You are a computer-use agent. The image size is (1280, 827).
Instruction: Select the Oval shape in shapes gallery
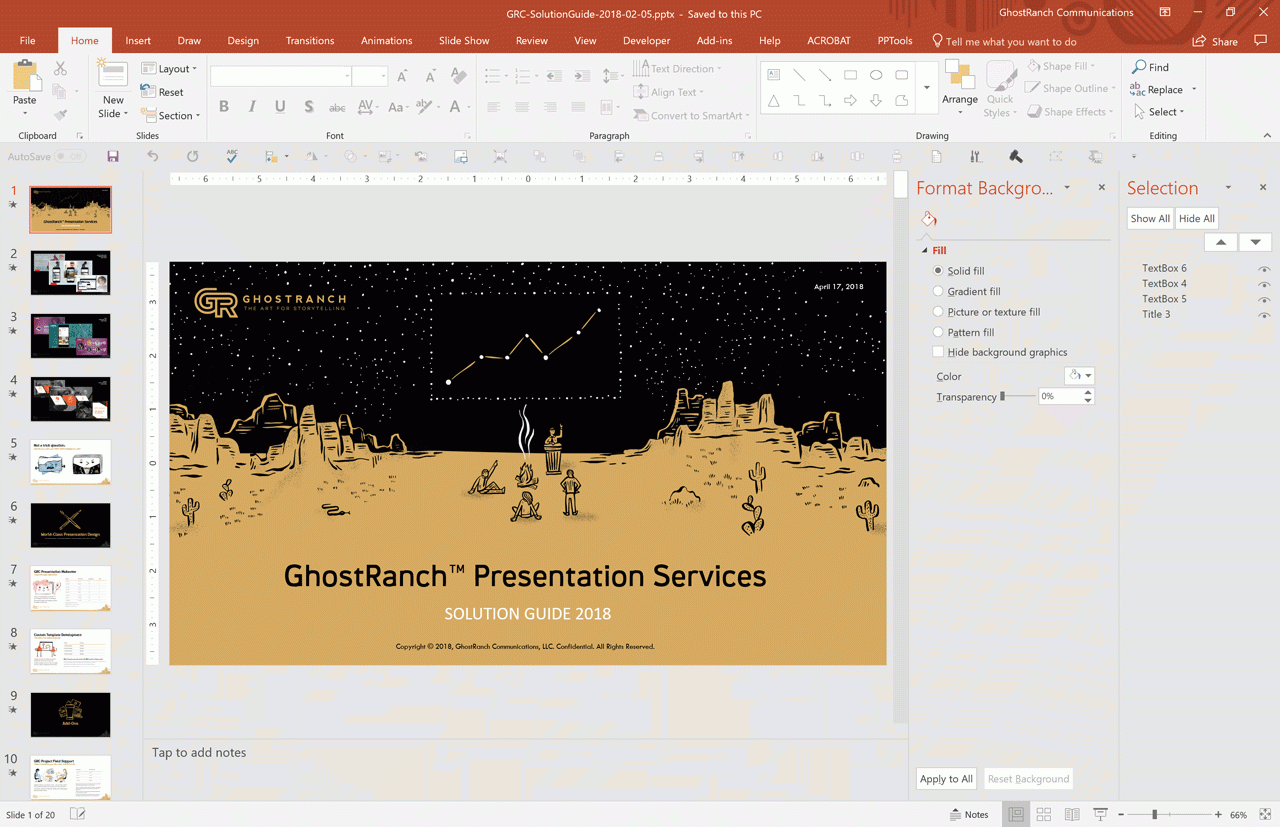tap(876, 75)
